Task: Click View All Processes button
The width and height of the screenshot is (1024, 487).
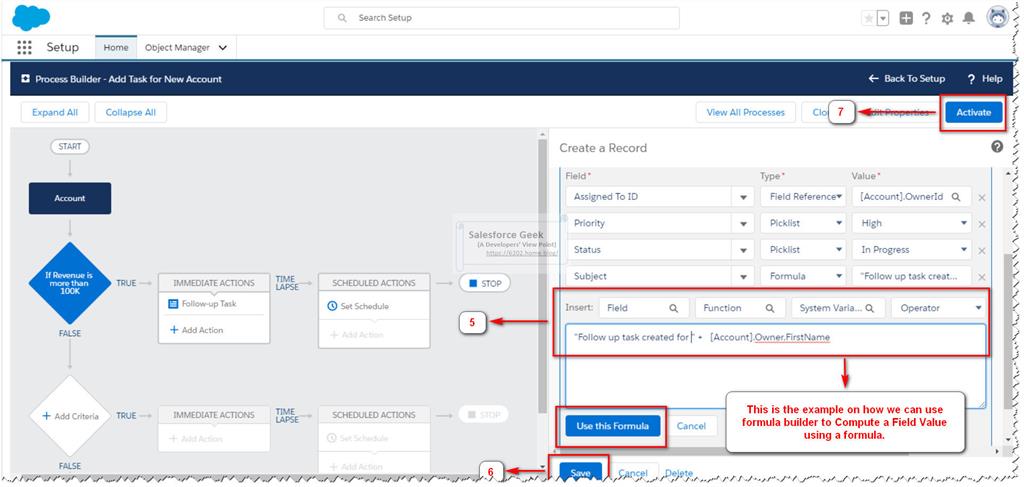Action: (x=746, y=112)
